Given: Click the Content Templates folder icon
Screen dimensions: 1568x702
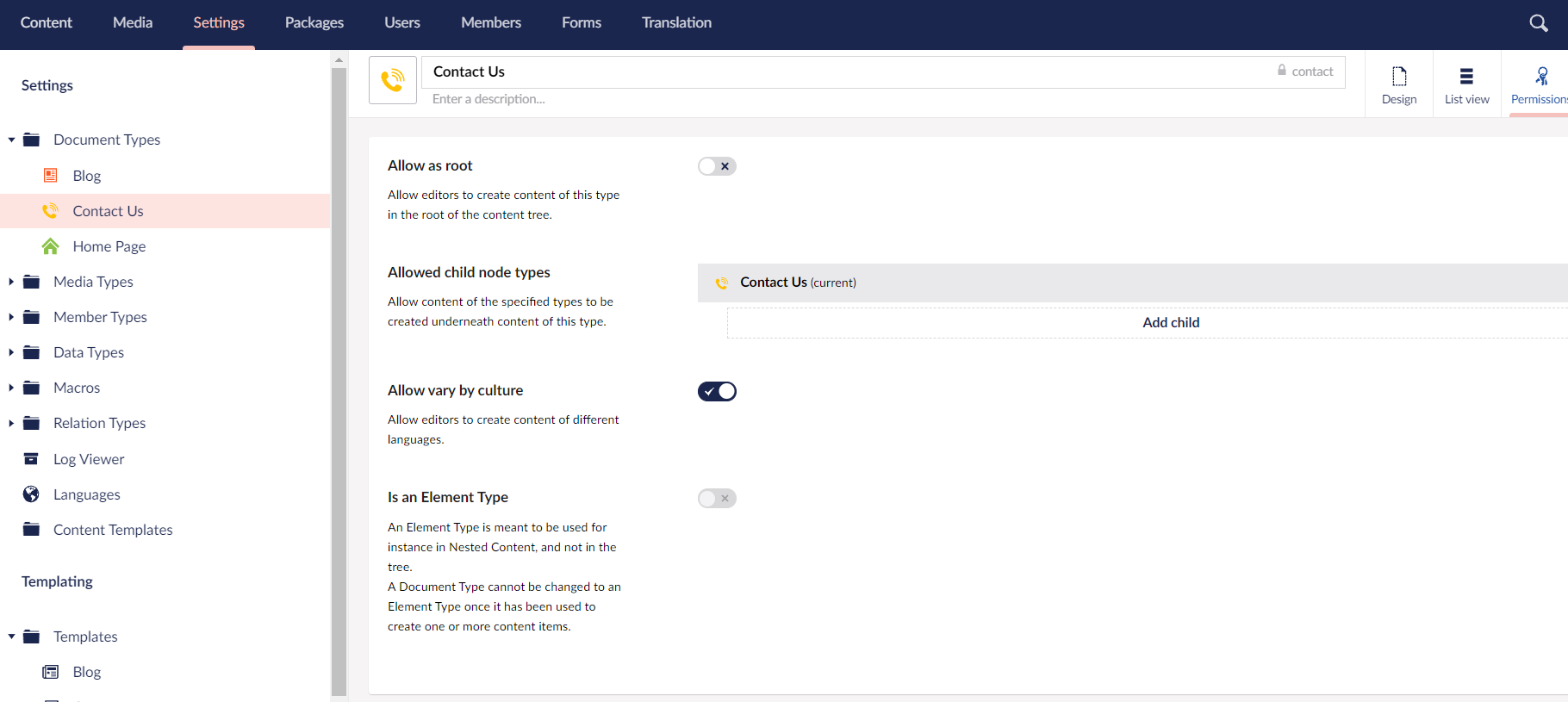Looking at the screenshot, I should coord(32,530).
